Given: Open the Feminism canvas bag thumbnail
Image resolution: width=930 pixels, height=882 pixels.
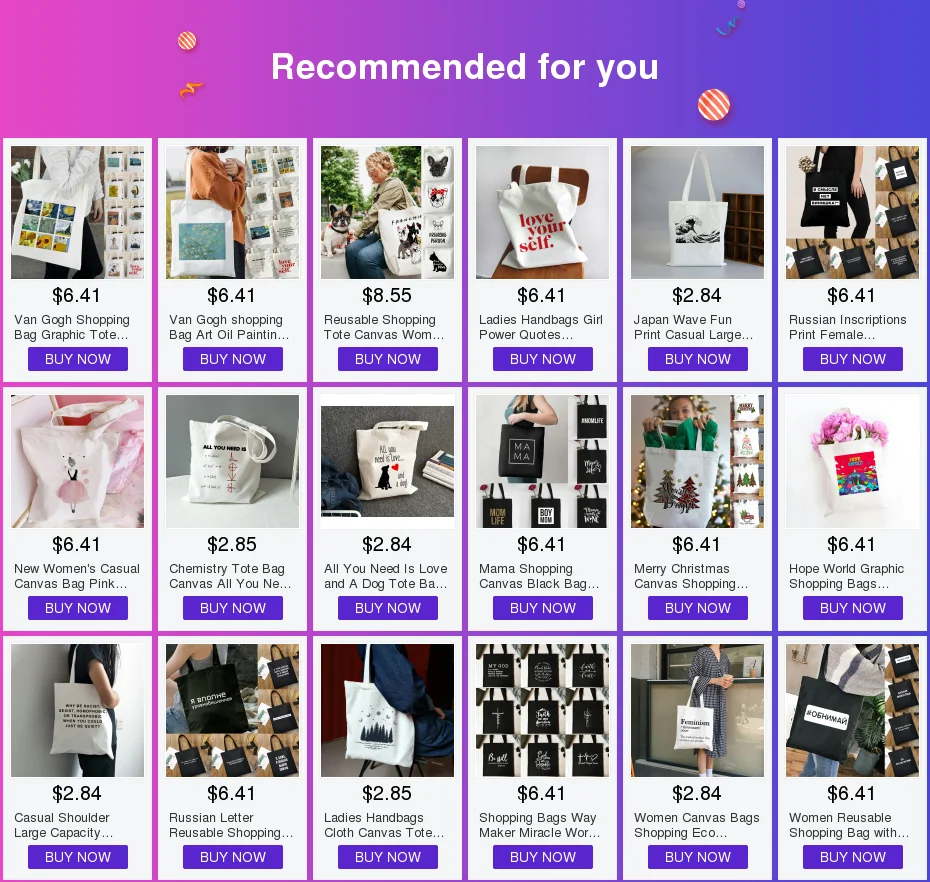Looking at the screenshot, I should [698, 711].
